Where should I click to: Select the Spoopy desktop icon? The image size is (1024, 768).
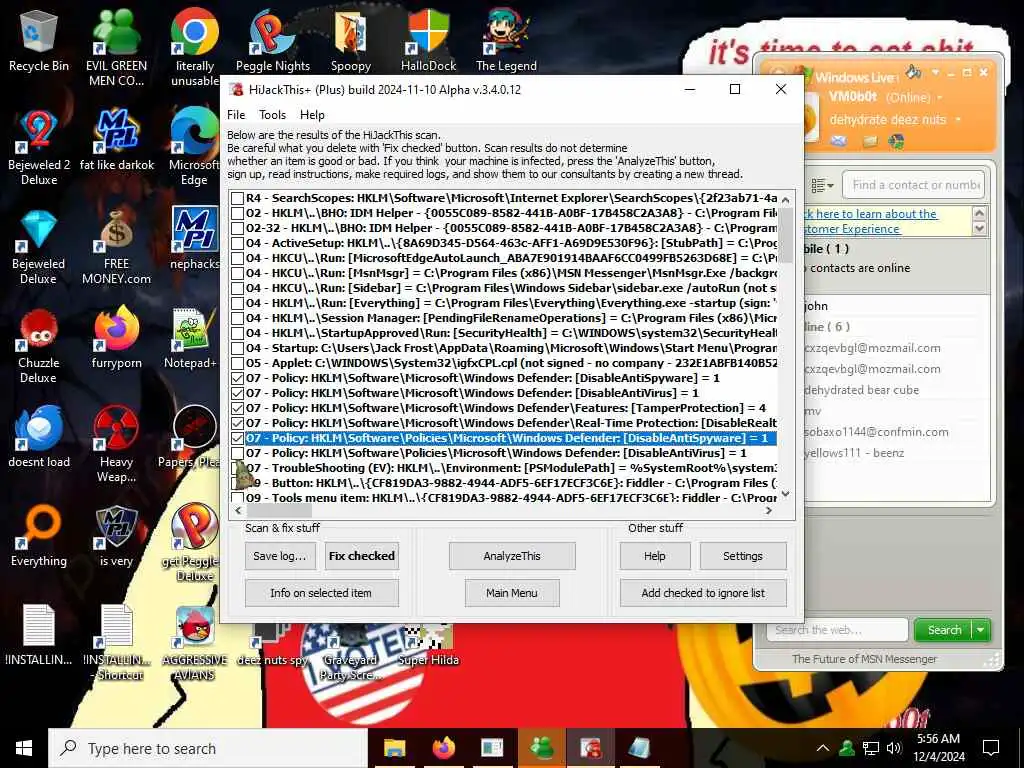[x=351, y=42]
